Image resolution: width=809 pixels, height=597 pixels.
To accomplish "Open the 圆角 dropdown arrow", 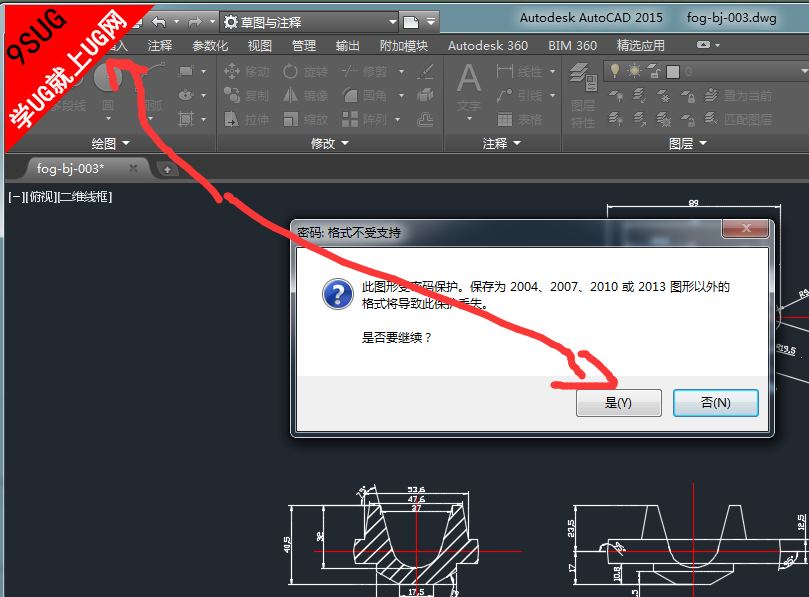I will pyautogui.click(x=401, y=95).
